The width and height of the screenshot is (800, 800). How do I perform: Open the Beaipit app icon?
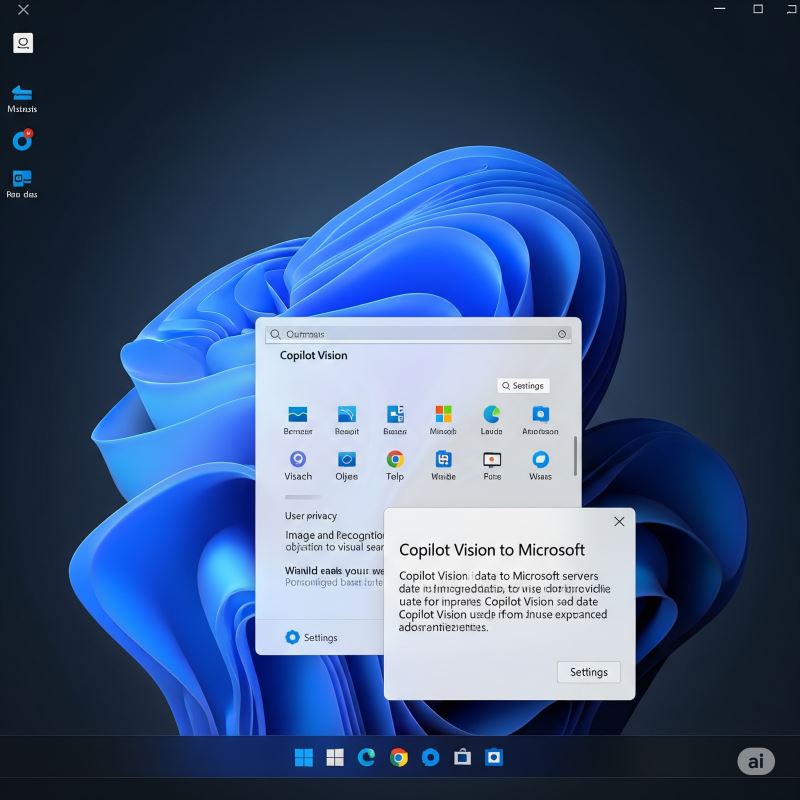coord(346,414)
